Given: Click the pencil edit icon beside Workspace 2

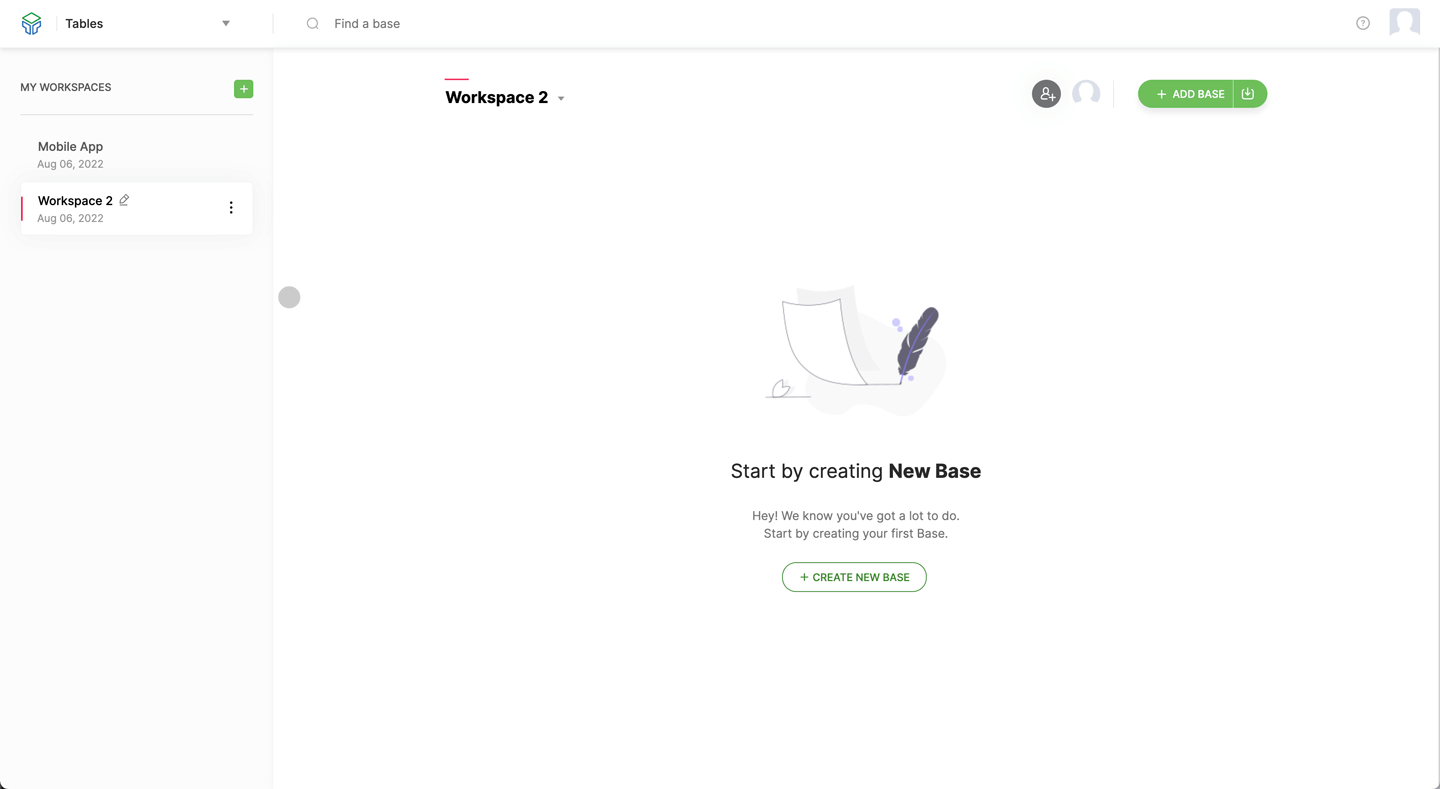Looking at the screenshot, I should [x=124, y=200].
